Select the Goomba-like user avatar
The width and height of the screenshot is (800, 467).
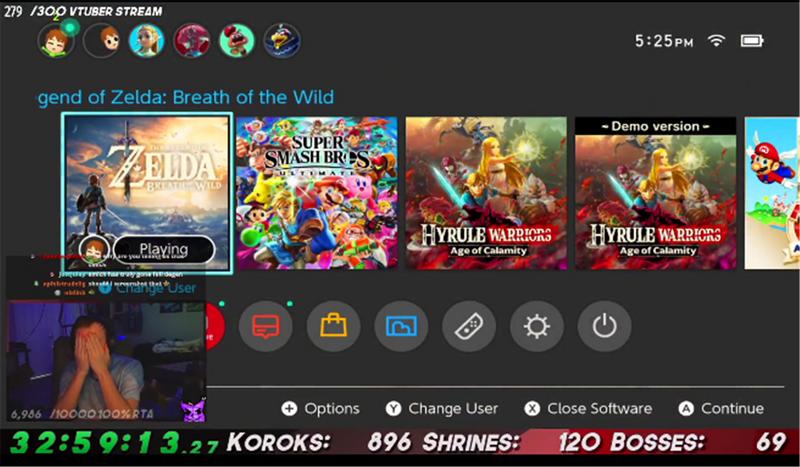[237, 40]
